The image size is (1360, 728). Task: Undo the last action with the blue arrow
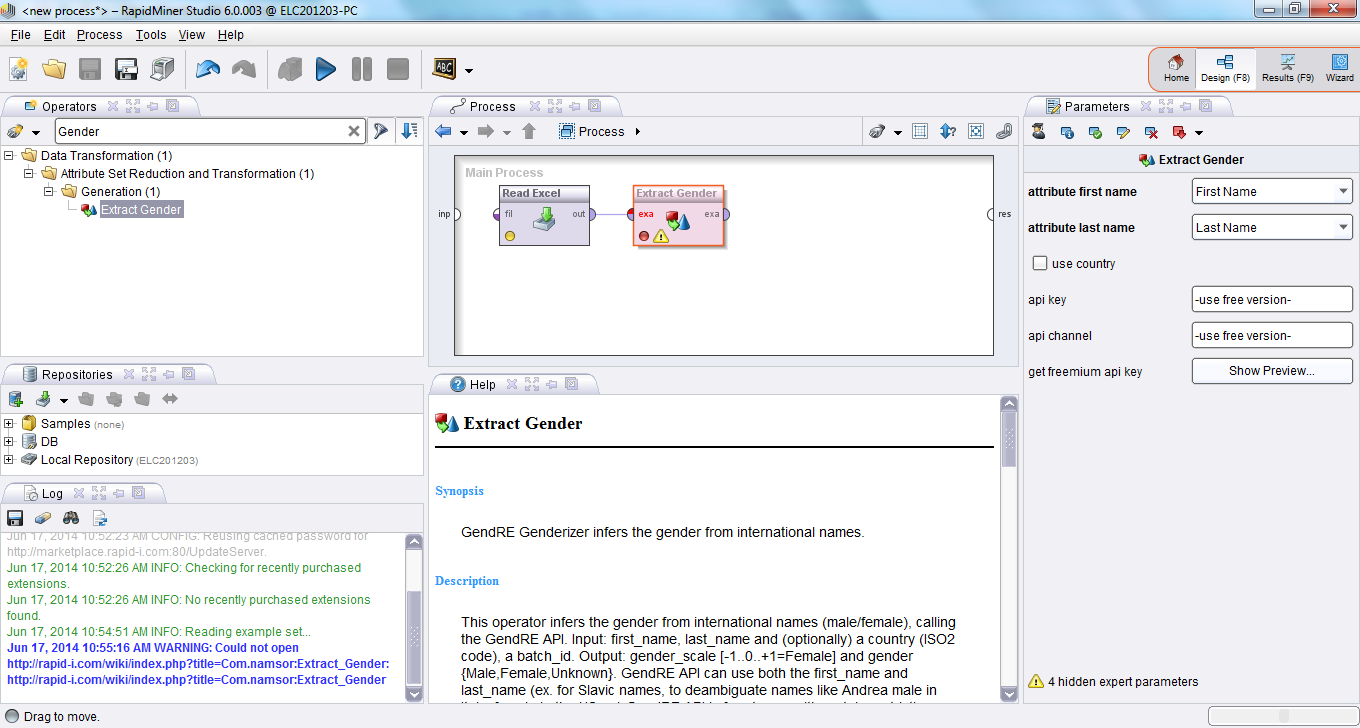pos(208,69)
